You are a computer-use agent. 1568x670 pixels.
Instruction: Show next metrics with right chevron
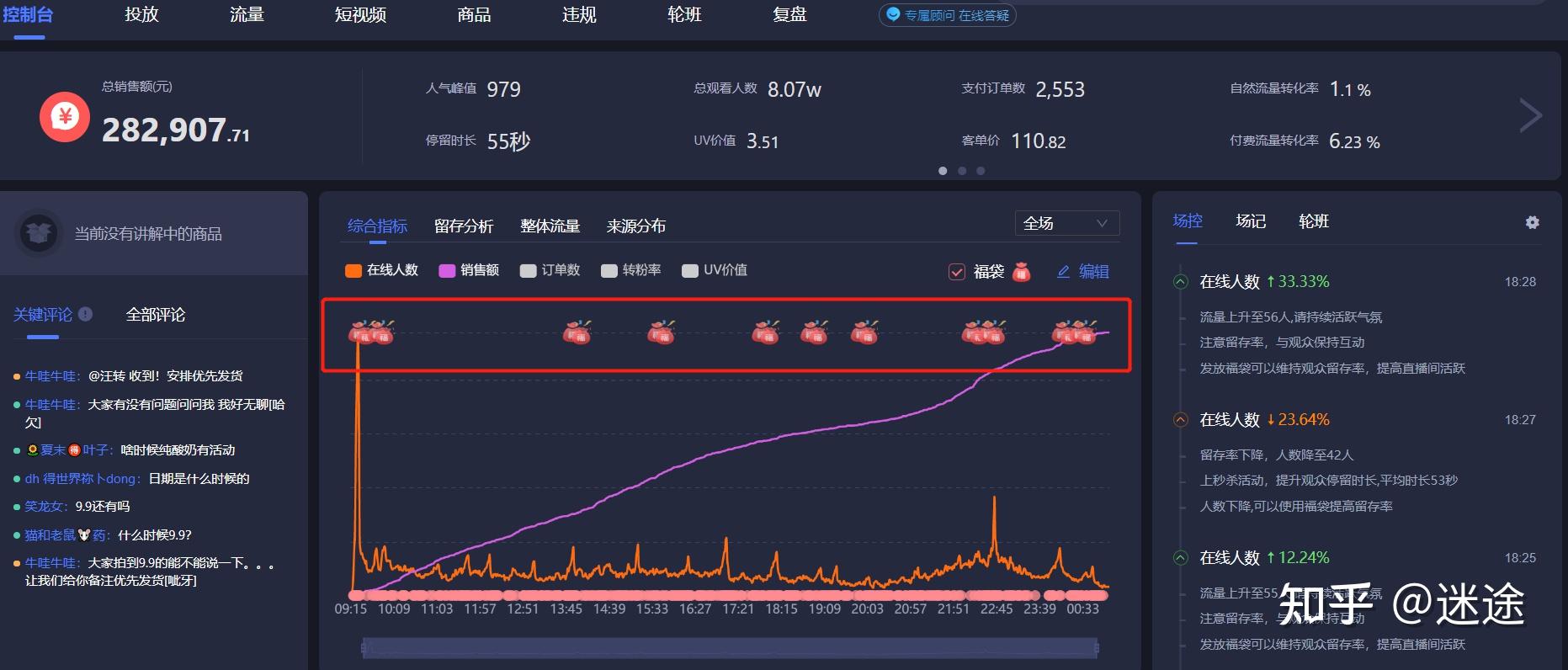click(1530, 115)
